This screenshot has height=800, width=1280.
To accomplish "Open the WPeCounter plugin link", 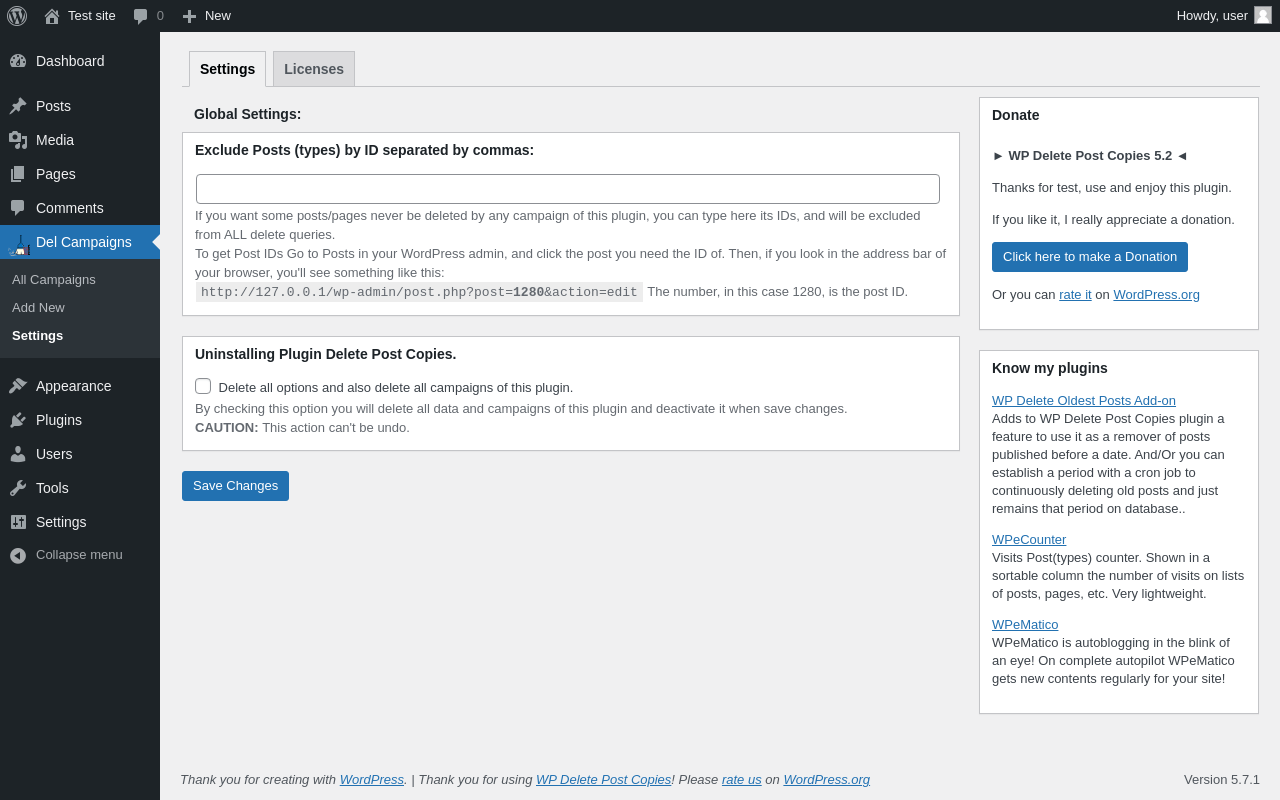I will [x=1029, y=540].
